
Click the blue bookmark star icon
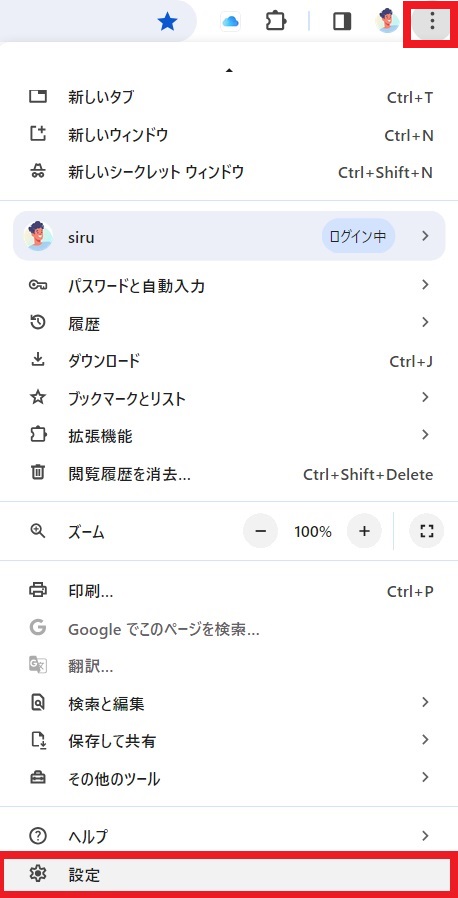[167, 22]
